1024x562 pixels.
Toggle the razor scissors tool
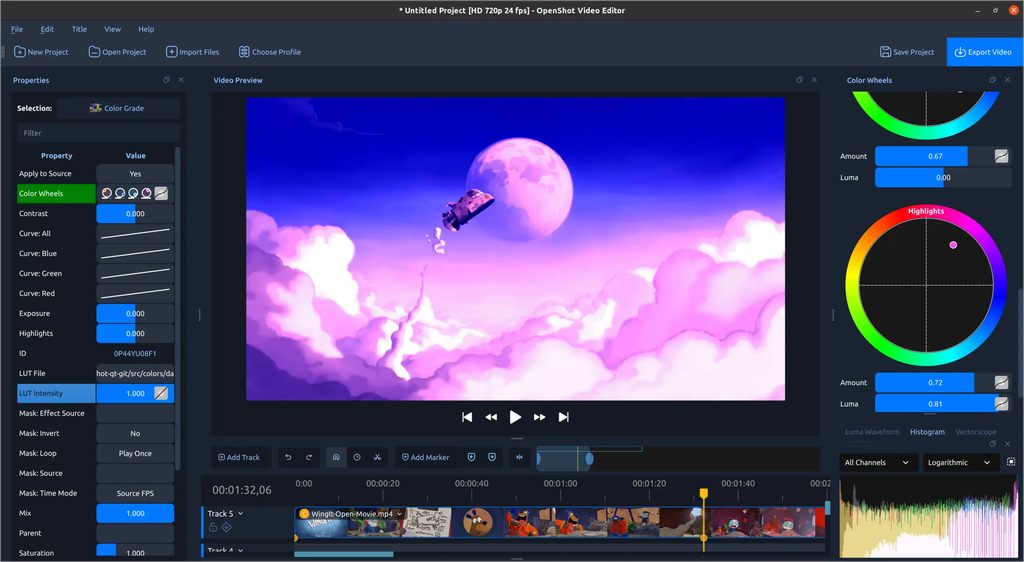[x=377, y=458]
